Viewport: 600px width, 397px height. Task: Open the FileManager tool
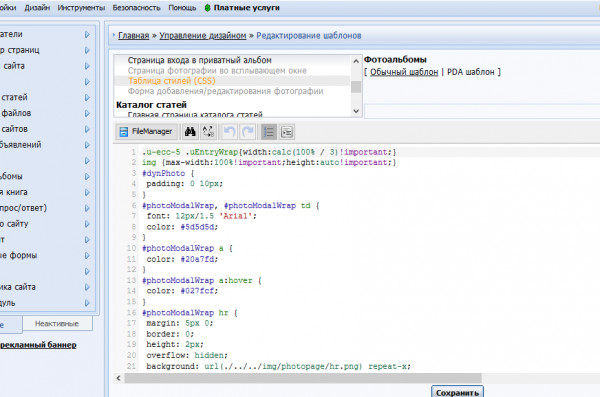click(x=147, y=132)
